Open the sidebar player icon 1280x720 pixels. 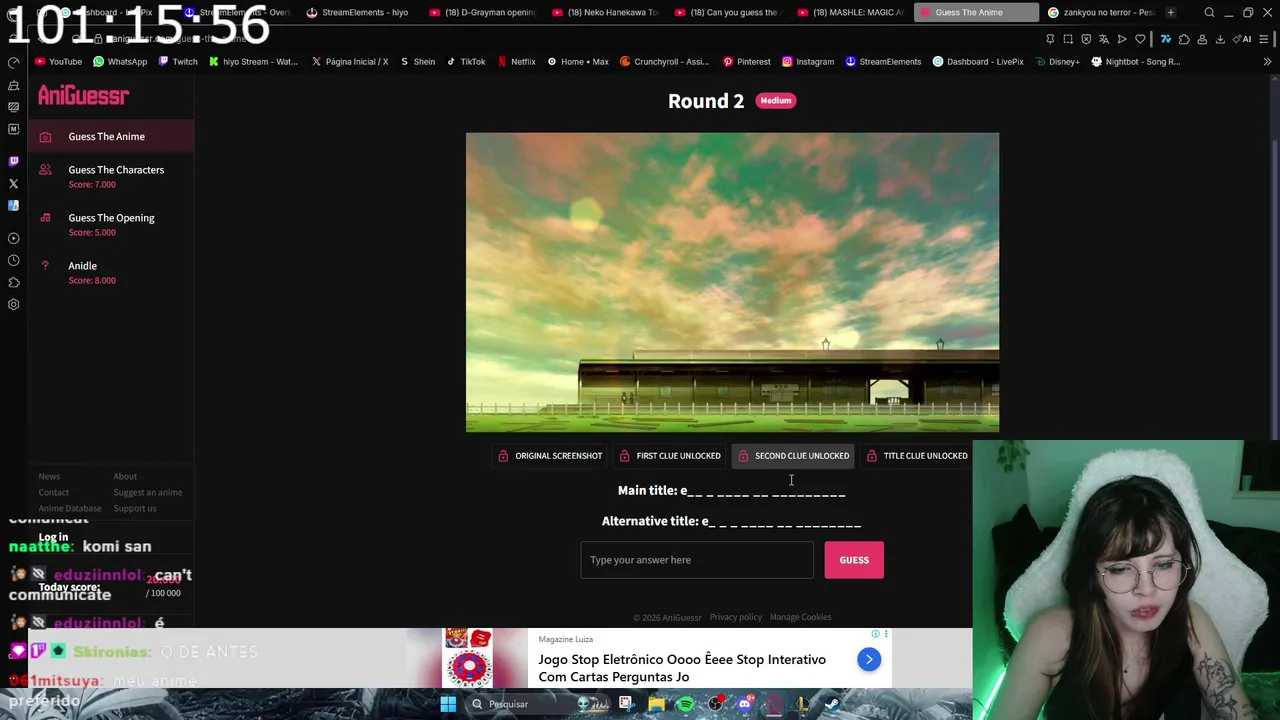pyautogui.click(x=14, y=238)
